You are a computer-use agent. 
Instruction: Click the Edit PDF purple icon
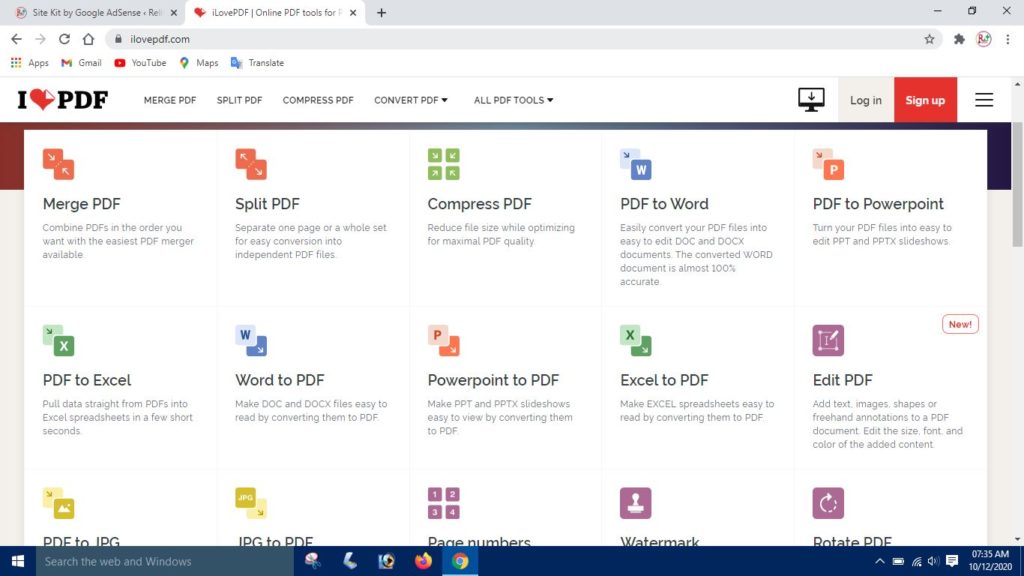(x=828, y=340)
